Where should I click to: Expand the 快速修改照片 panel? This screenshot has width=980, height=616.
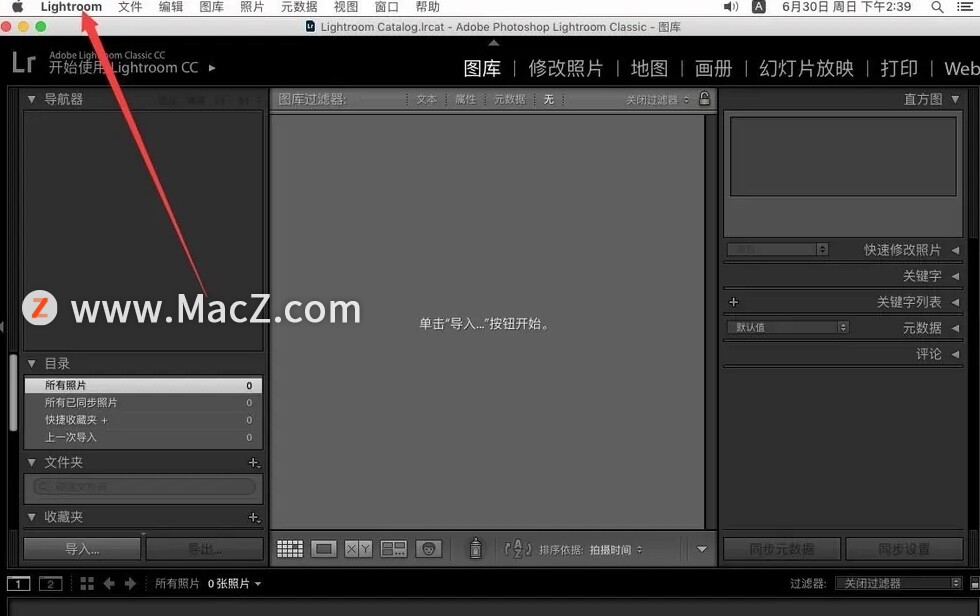click(955, 250)
